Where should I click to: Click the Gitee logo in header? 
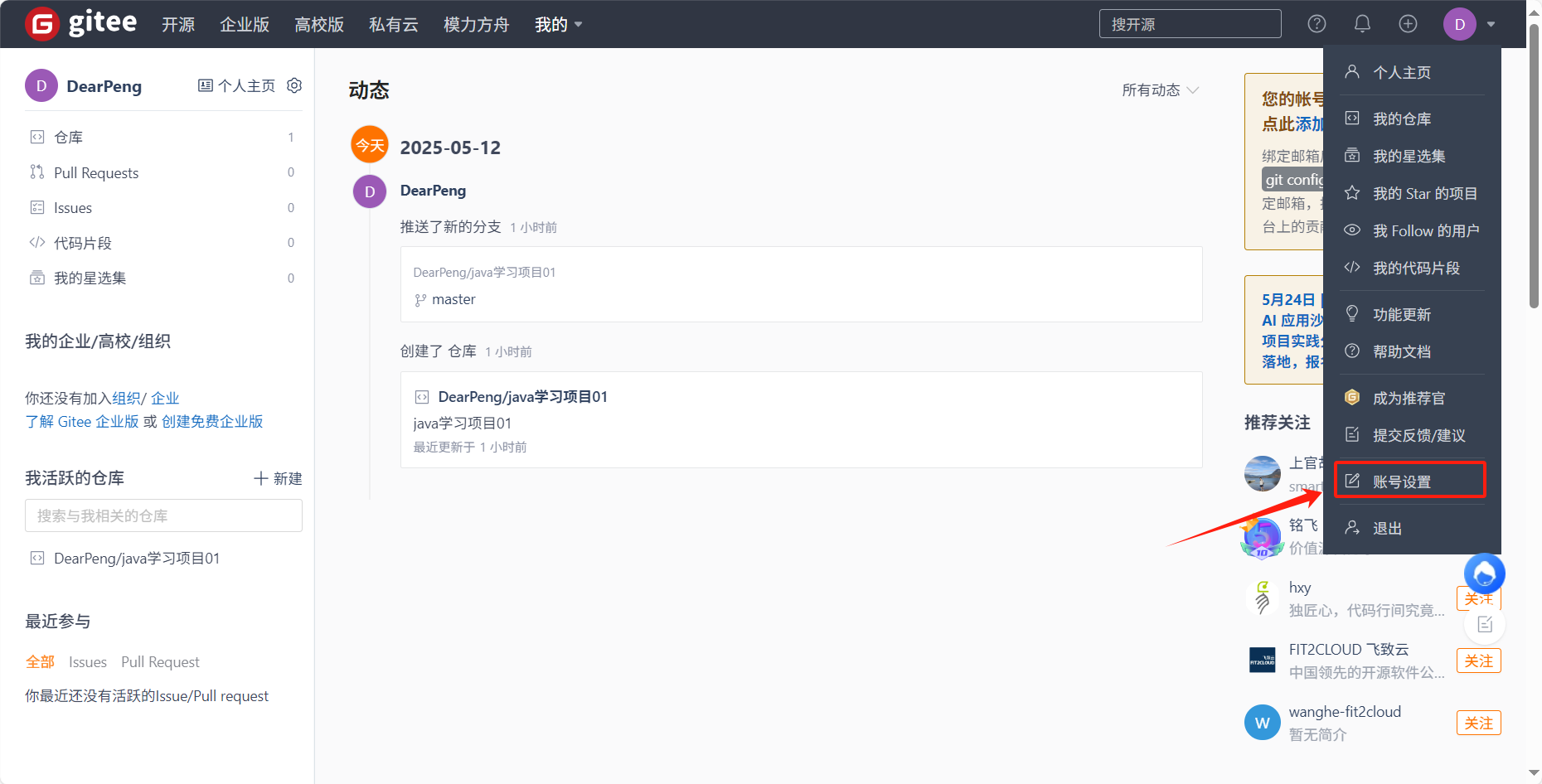coord(80,23)
